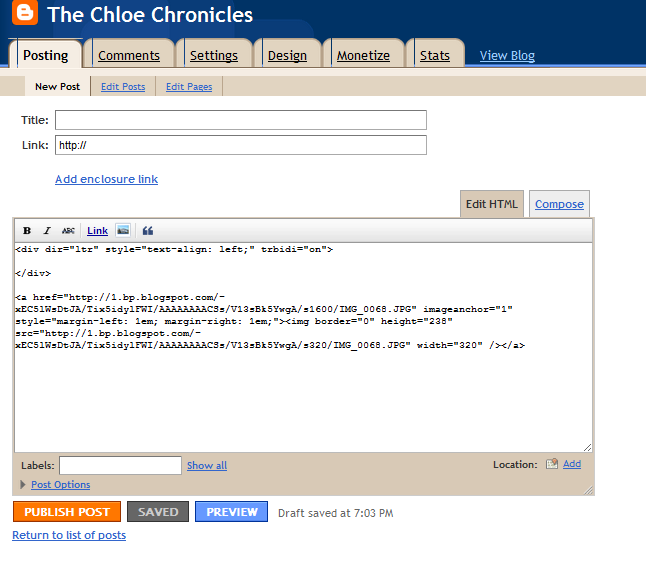Open the Comments tab

pos(129,55)
